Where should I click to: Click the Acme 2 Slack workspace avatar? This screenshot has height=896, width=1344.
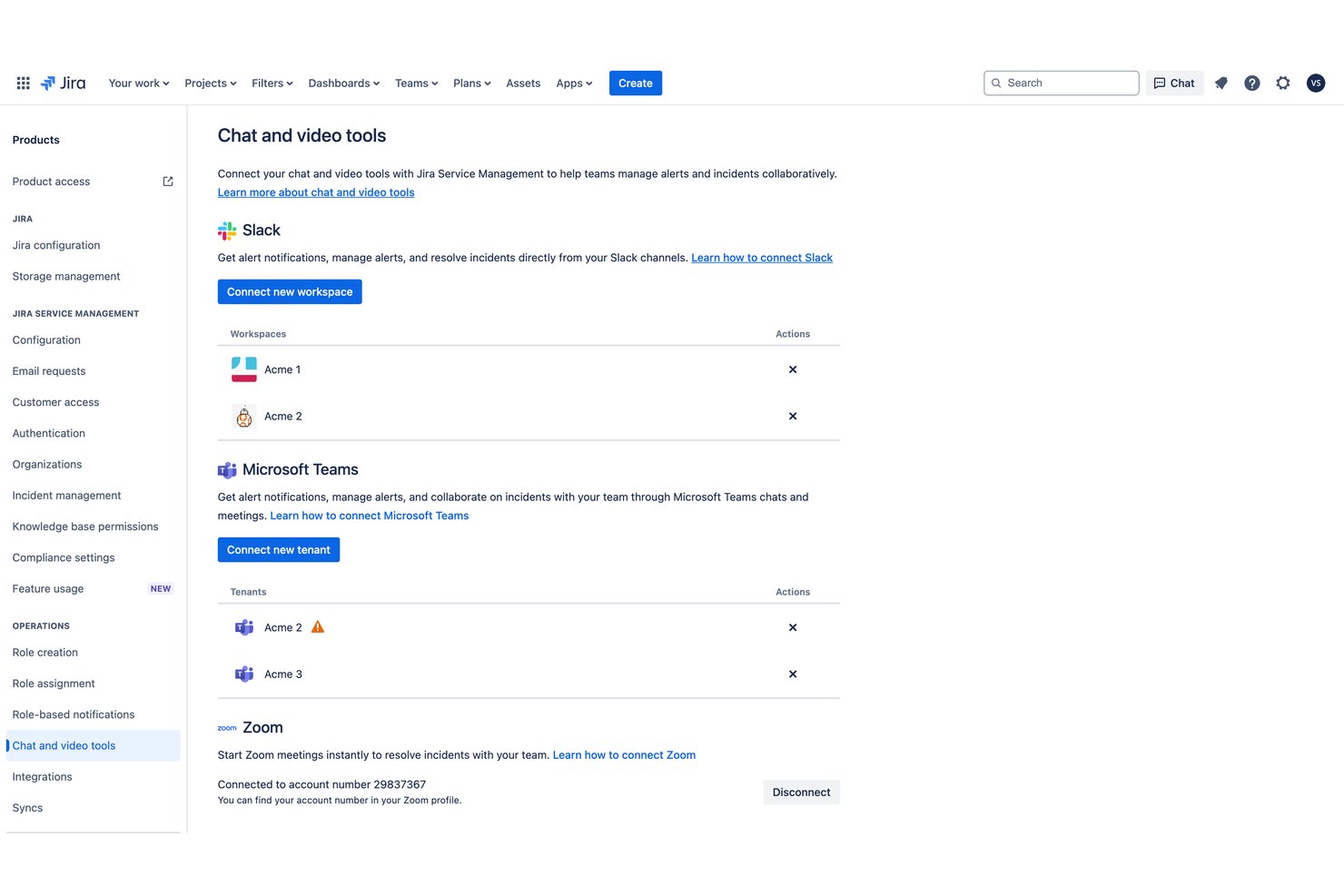pyautogui.click(x=244, y=416)
